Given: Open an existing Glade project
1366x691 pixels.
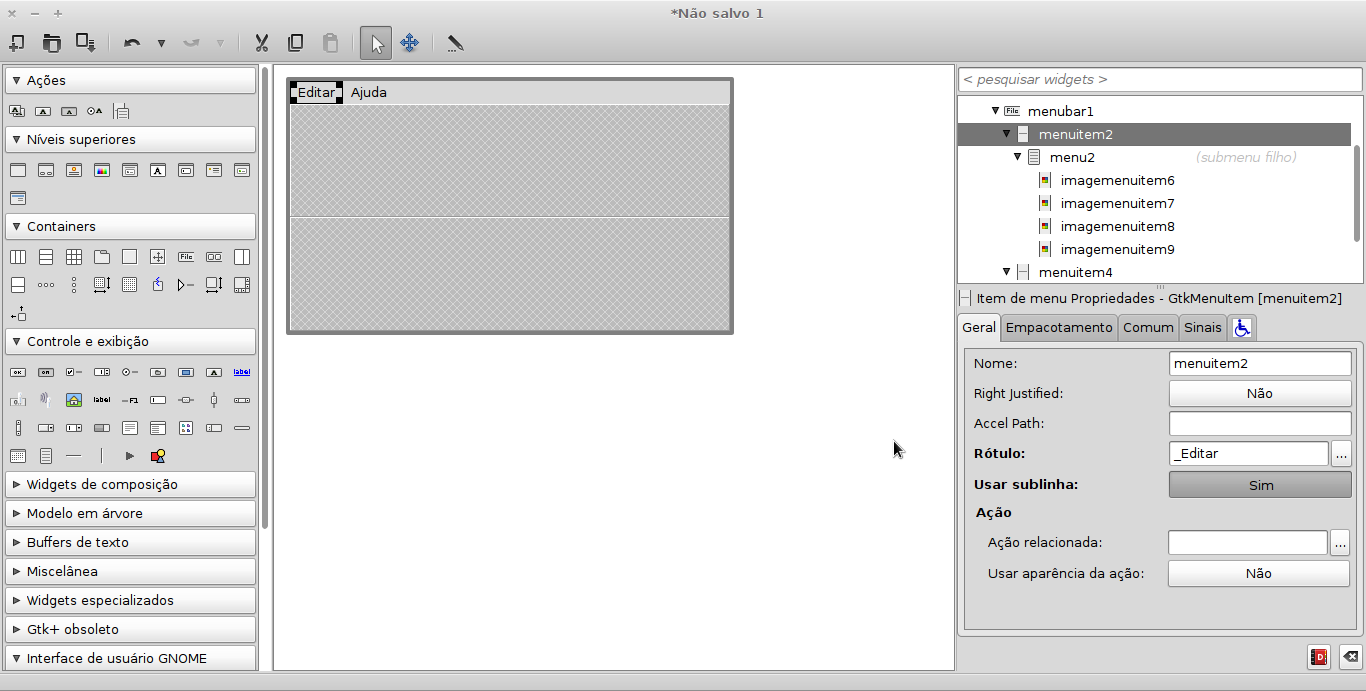Looking at the screenshot, I should 51,42.
